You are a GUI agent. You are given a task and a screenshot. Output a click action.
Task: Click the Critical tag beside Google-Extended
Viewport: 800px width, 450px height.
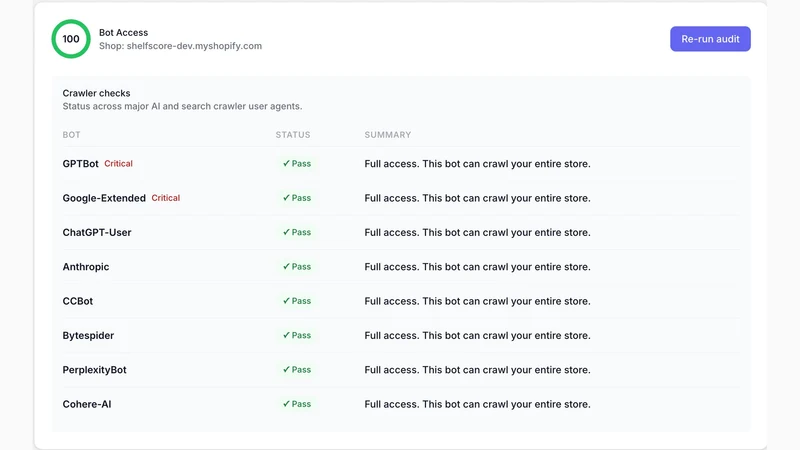point(166,198)
